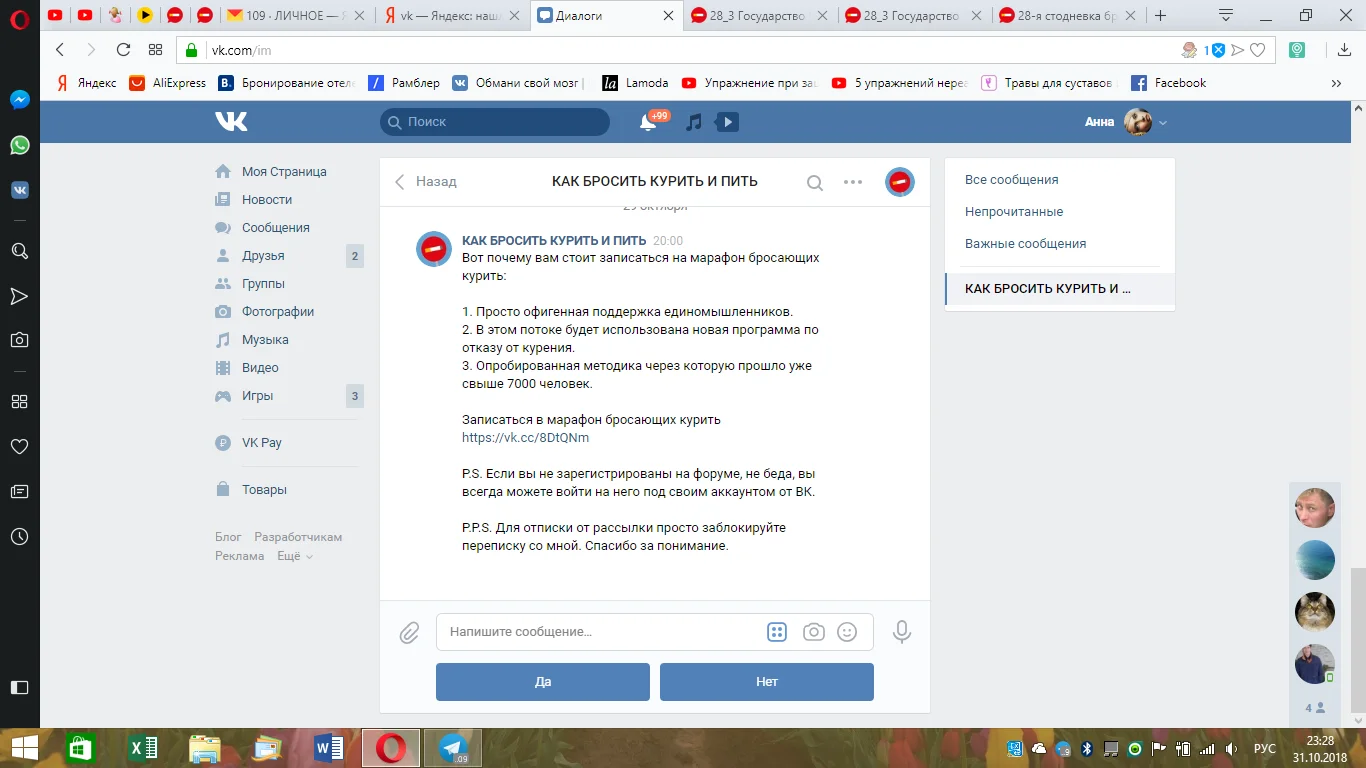Open VK notifications bell
The height and width of the screenshot is (768, 1366).
click(648, 122)
